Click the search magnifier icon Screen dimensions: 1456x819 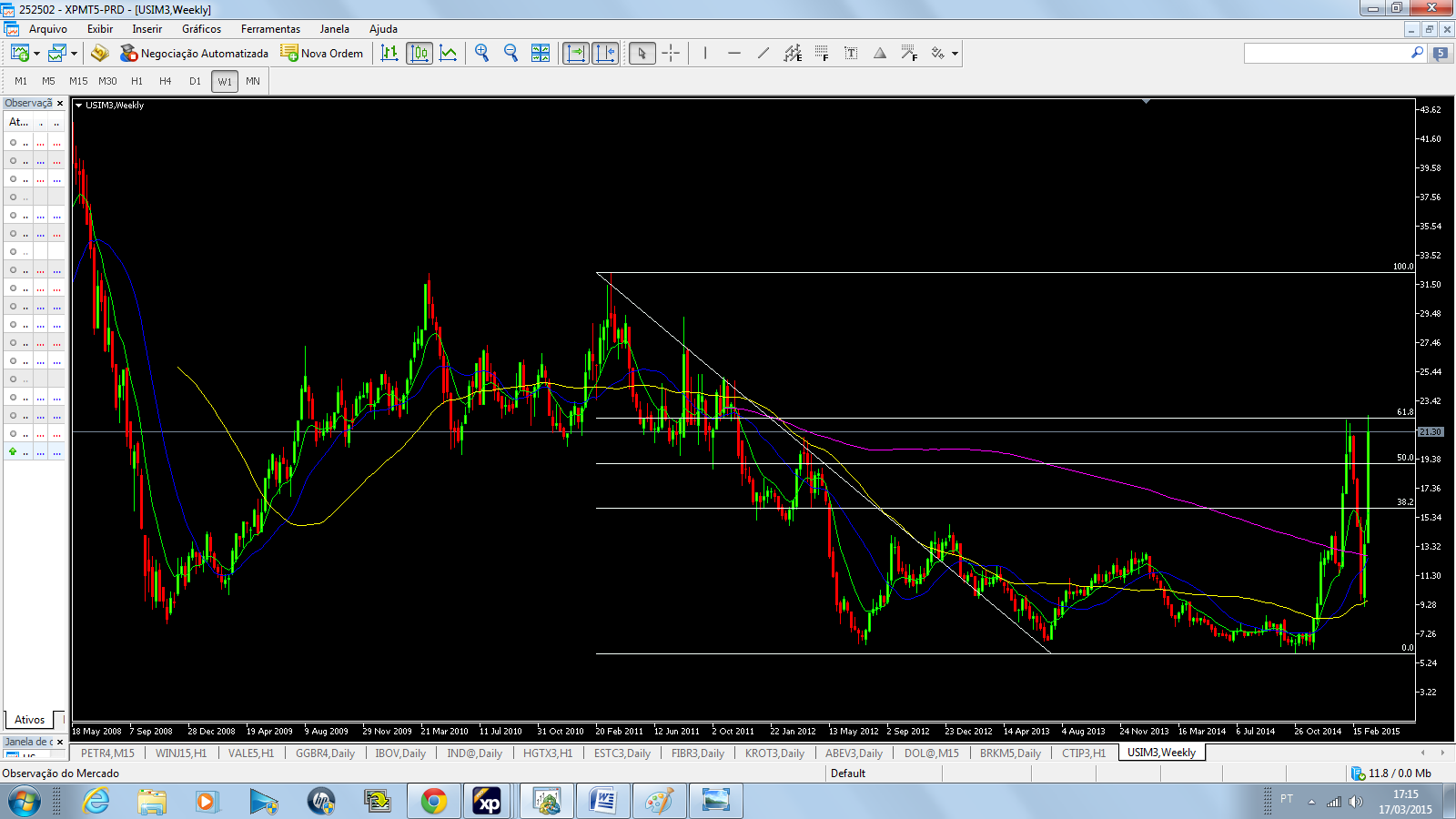click(x=1417, y=53)
